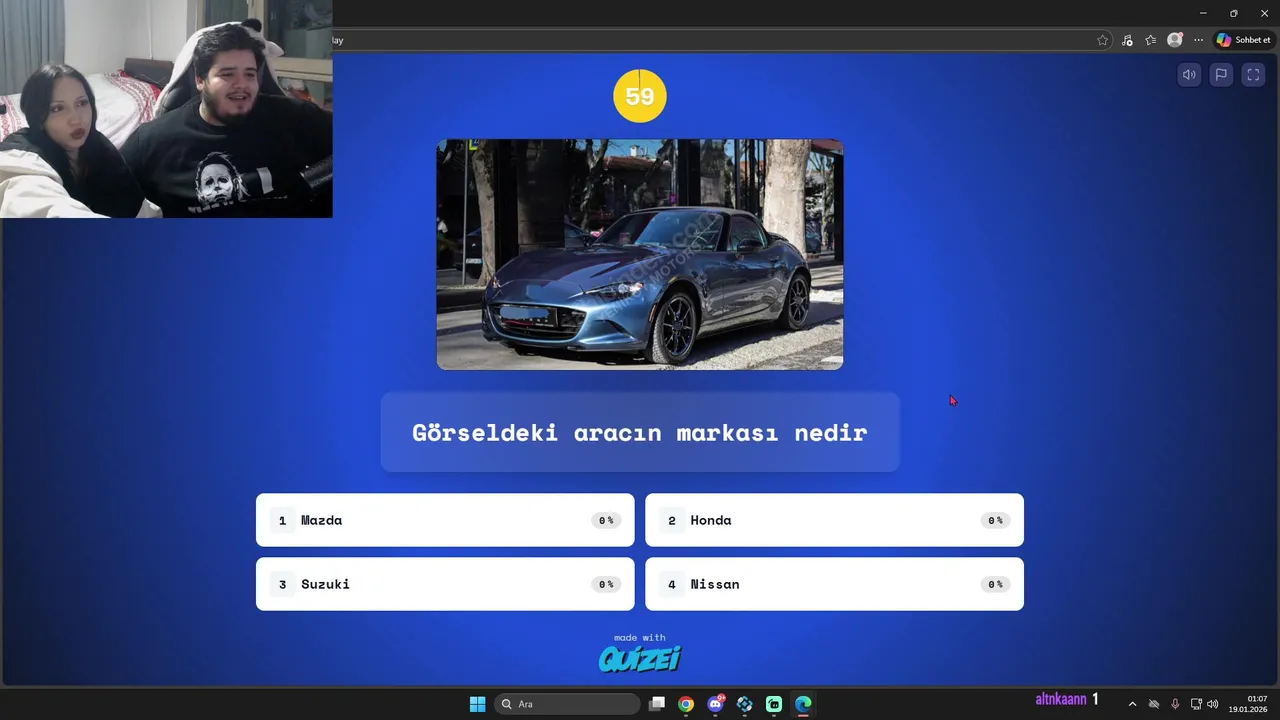Image resolution: width=1280 pixels, height=720 pixels.
Task: Click the yellow 59 countdown timer
Action: [640, 96]
